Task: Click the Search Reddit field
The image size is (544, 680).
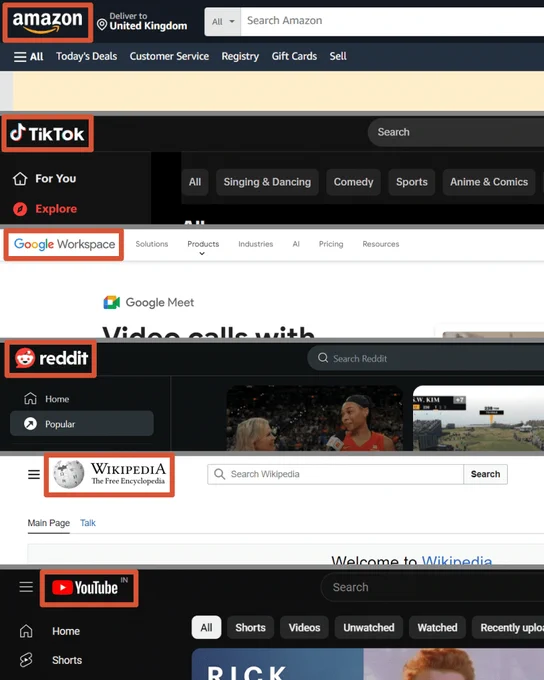Action: pyautogui.click(x=426, y=359)
